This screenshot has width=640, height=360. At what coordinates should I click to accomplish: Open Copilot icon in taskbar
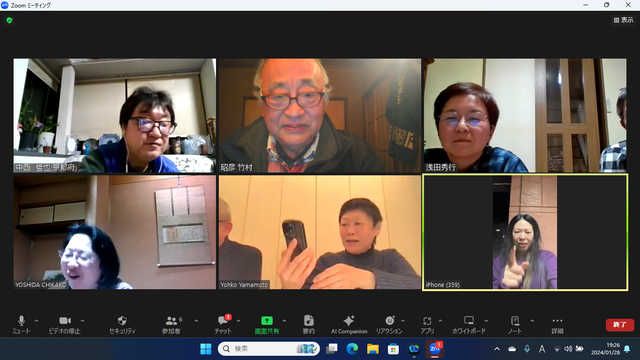414,349
